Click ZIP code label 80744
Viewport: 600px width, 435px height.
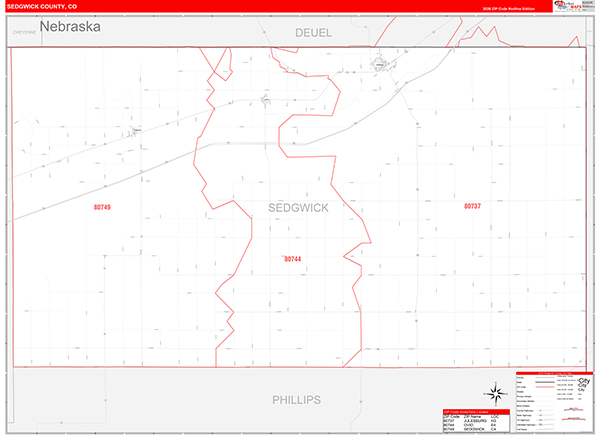[x=292, y=259]
